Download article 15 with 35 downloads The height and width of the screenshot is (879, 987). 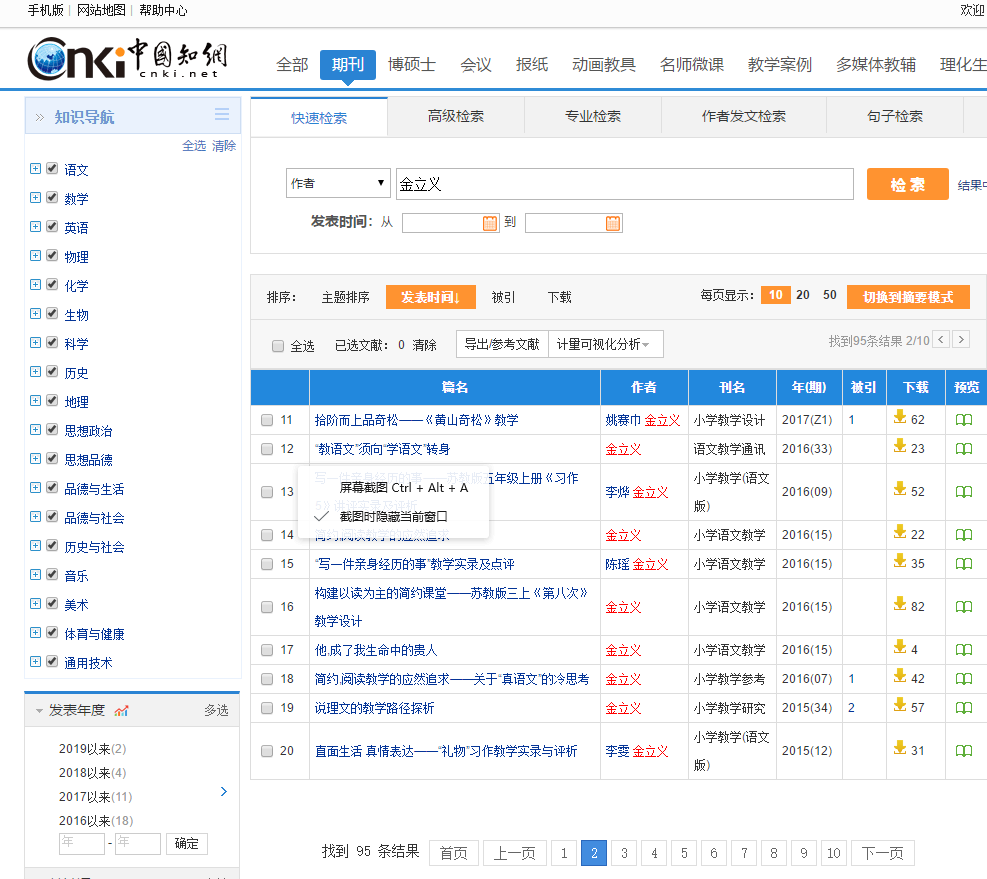(900, 561)
